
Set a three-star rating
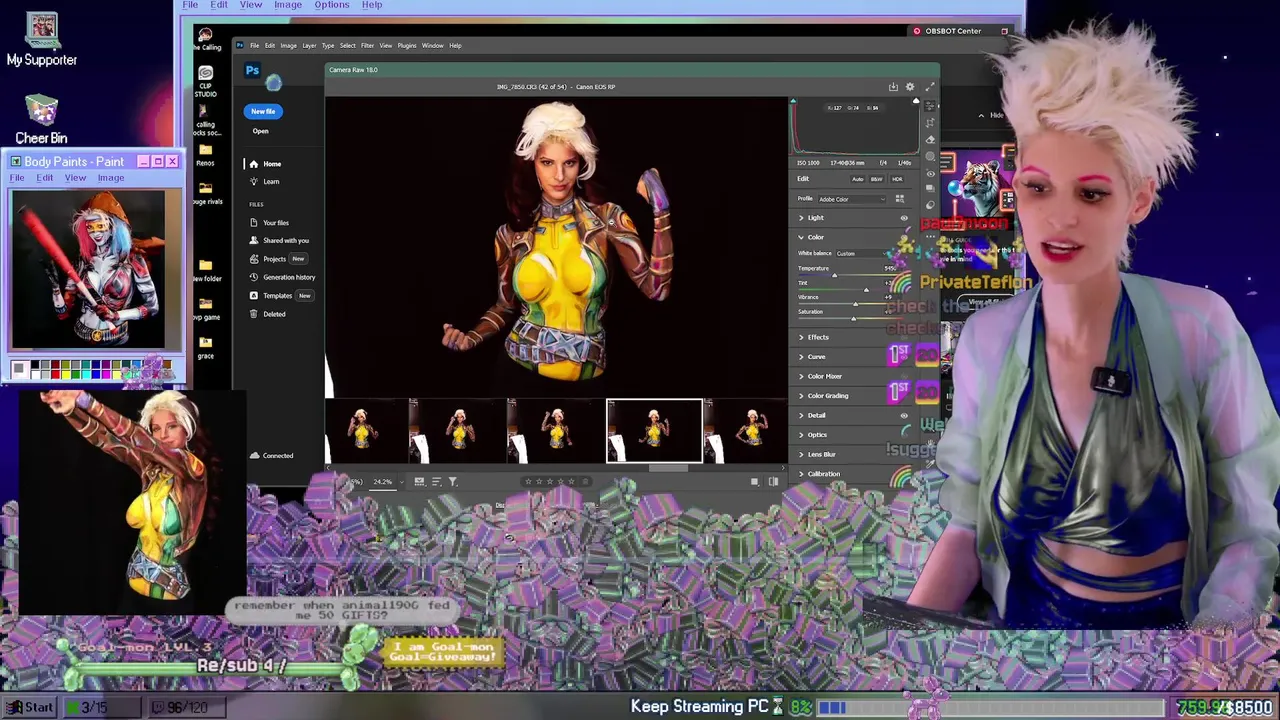[551, 482]
